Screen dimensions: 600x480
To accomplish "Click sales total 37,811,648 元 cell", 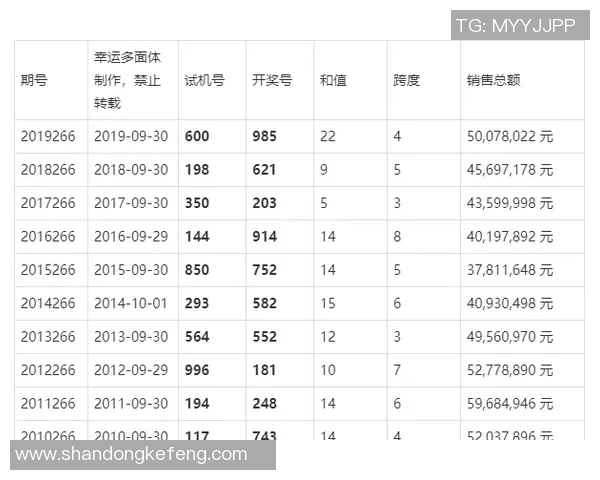I will coord(509,270).
